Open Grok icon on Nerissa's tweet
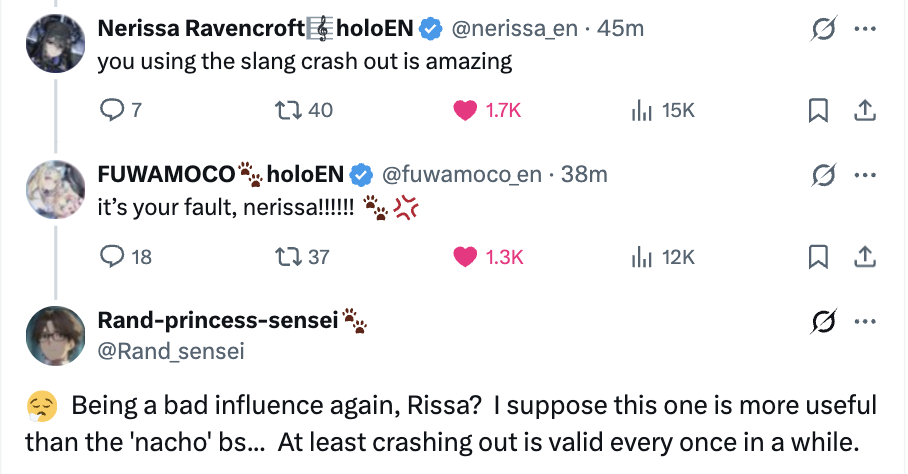The image size is (908, 474). pyautogui.click(x=824, y=30)
